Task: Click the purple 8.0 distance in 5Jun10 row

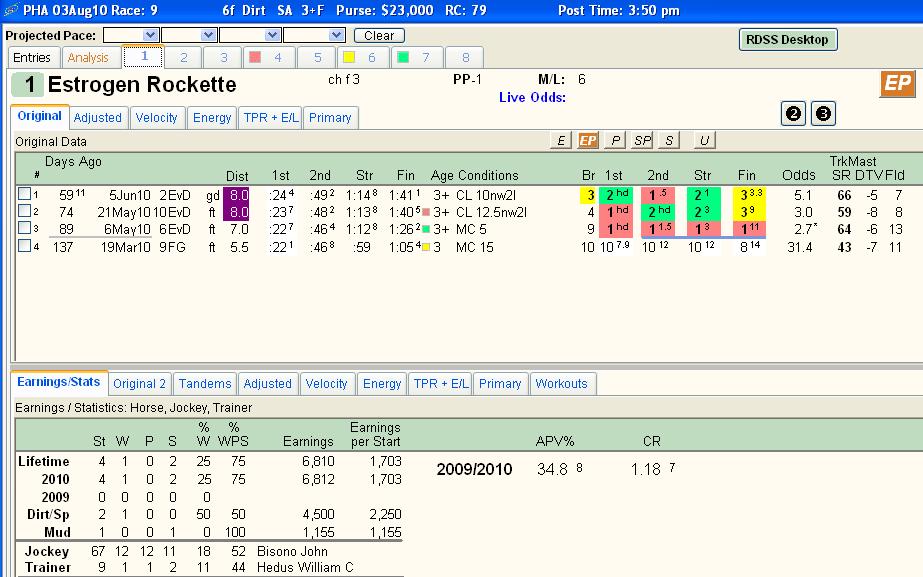Action: point(237,195)
